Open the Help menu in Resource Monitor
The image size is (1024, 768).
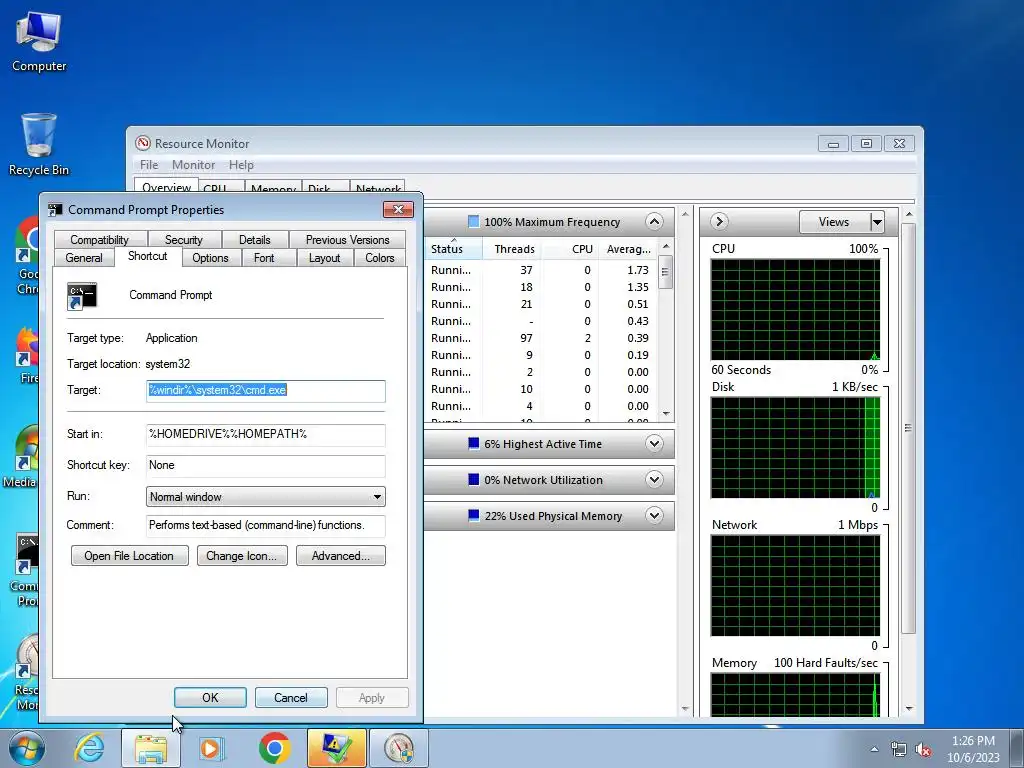point(241,165)
